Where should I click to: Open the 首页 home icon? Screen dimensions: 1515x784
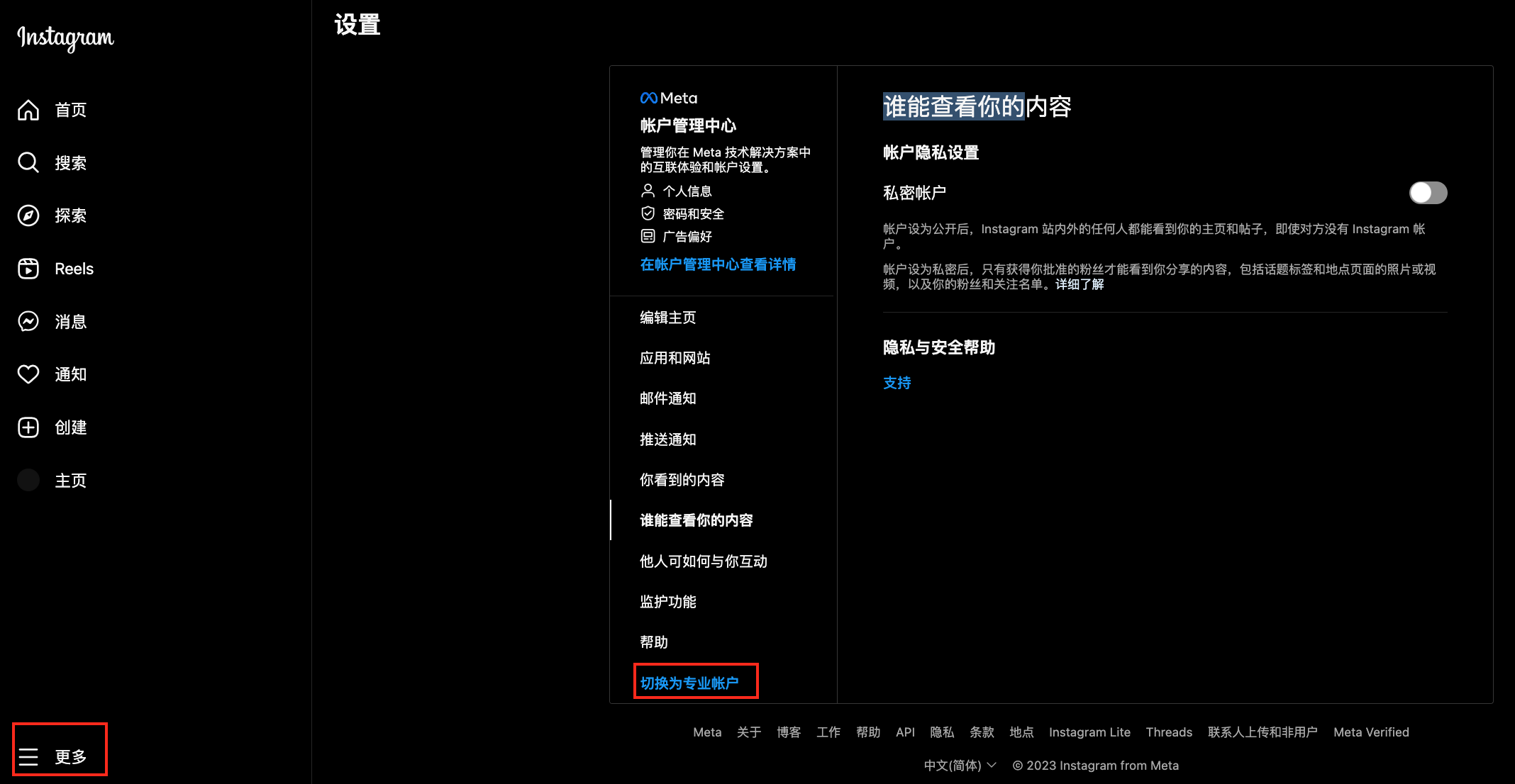(x=28, y=110)
